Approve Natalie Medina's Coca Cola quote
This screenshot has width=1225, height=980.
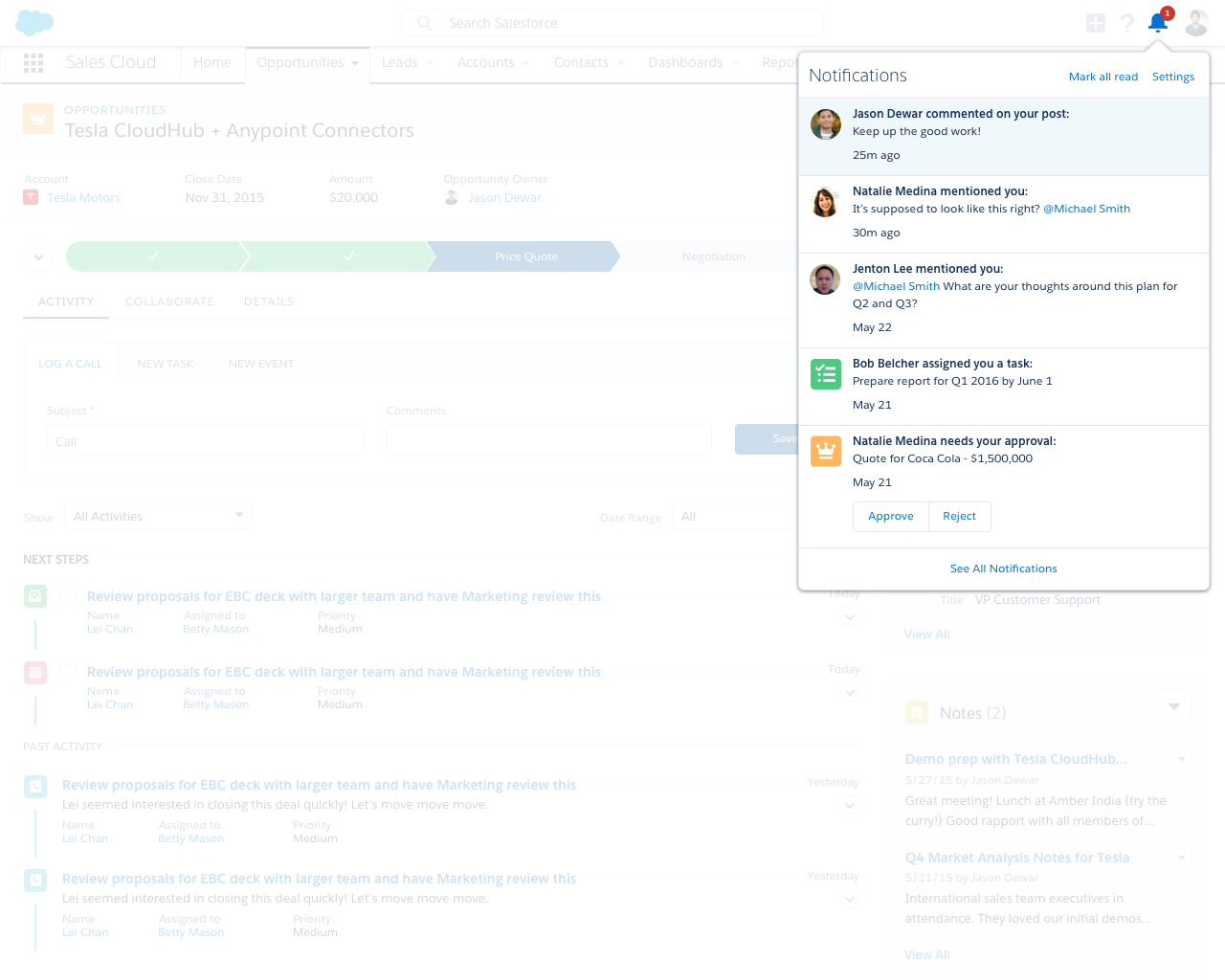click(890, 516)
